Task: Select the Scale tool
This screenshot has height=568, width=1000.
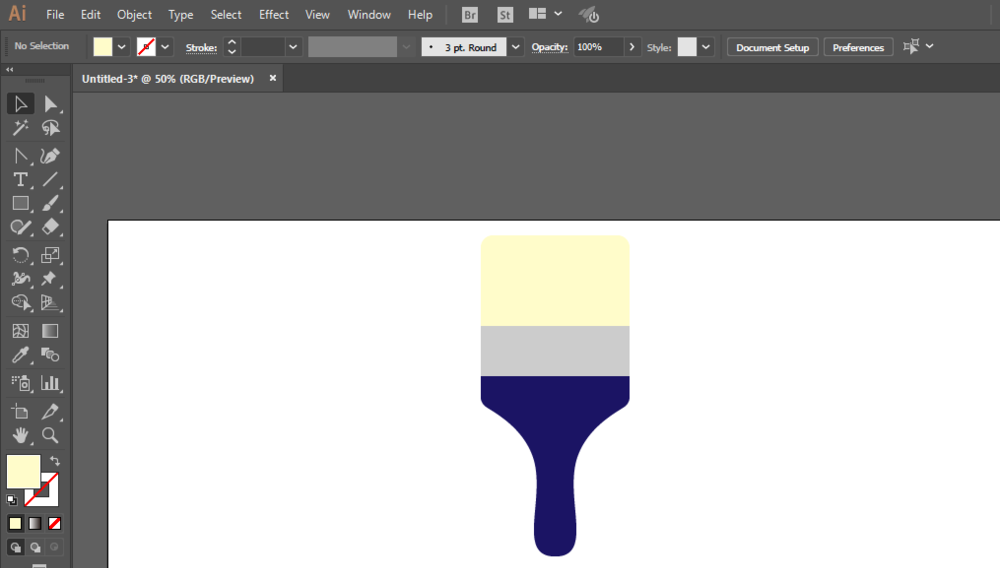Action: (50, 255)
